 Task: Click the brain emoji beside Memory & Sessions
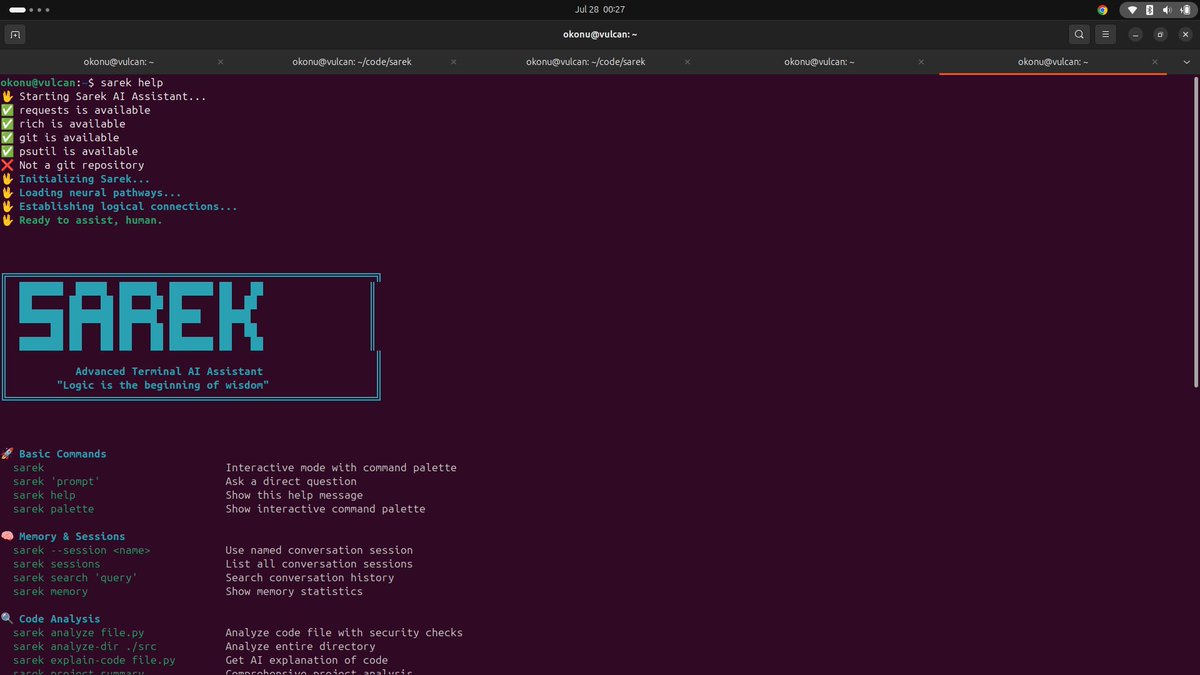pyautogui.click(x=7, y=537)
